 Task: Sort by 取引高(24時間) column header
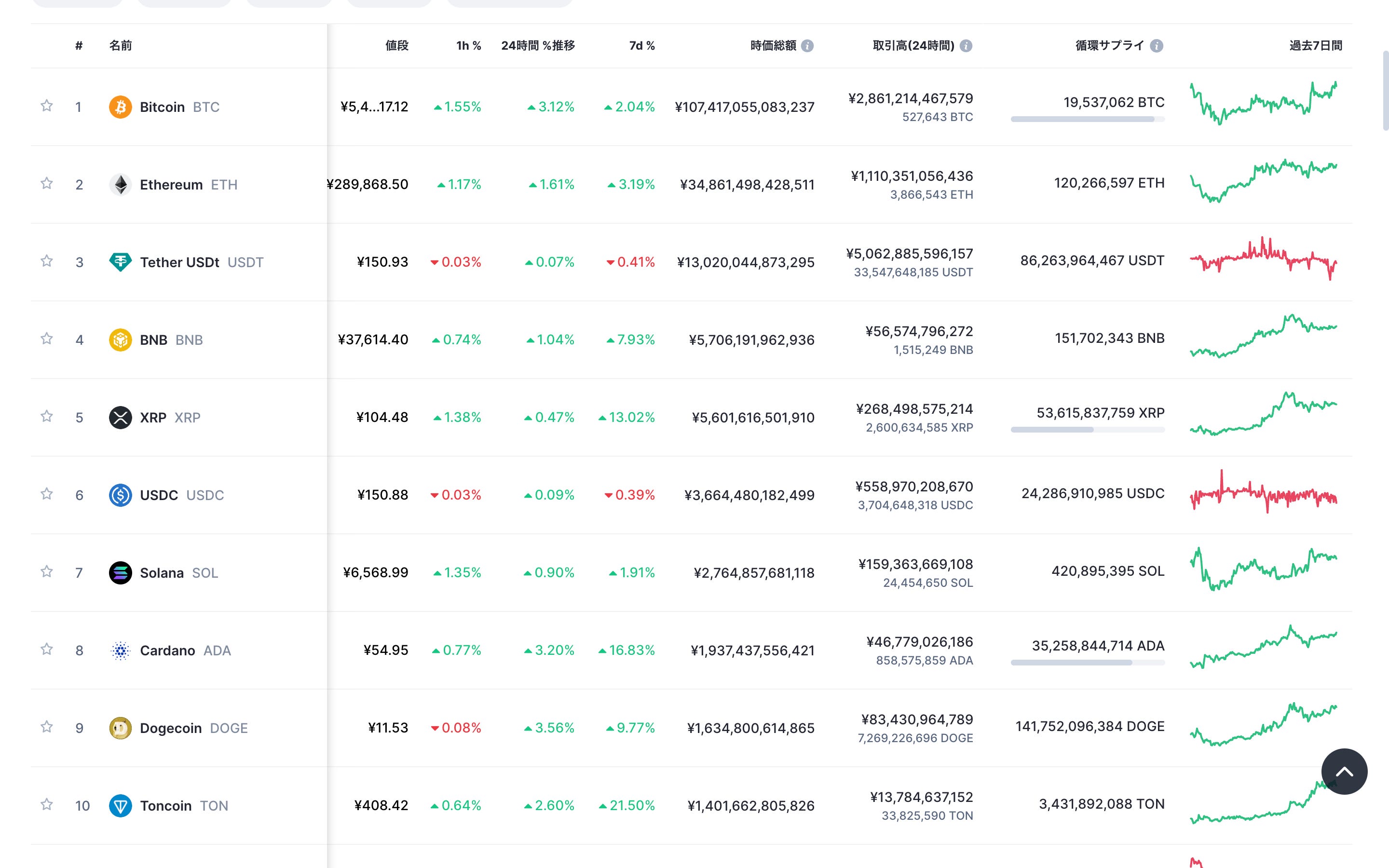tap(913, 45)
